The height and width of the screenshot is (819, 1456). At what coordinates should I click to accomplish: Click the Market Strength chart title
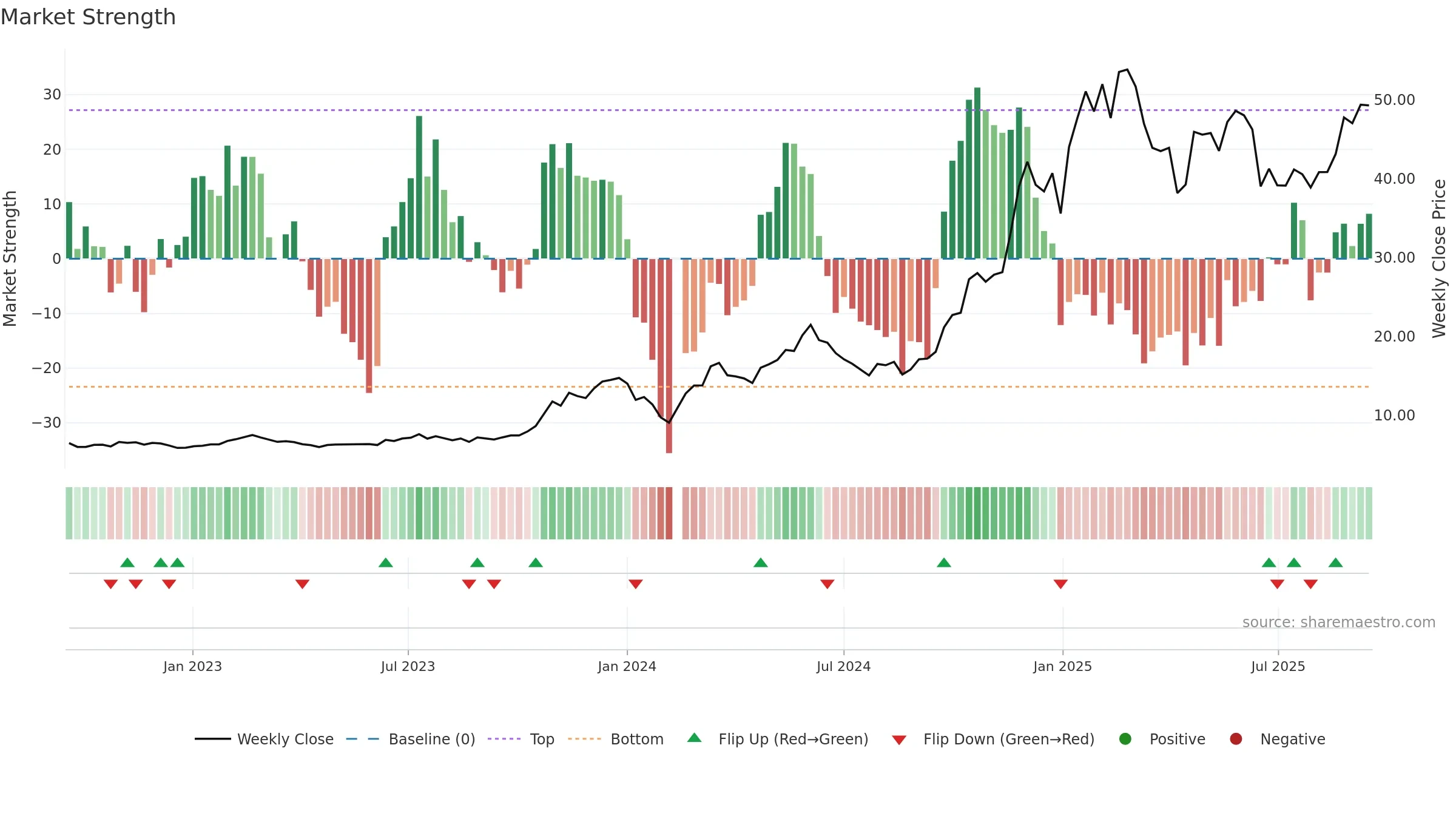coord(88,17)
